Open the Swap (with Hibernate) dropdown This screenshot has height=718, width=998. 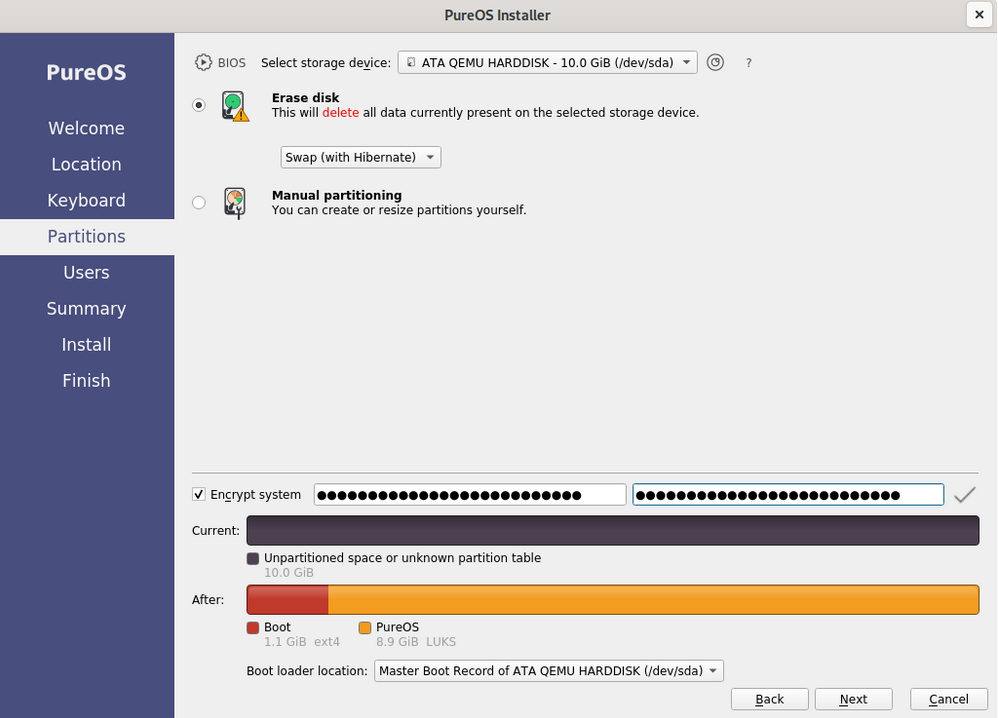point(360,157)
